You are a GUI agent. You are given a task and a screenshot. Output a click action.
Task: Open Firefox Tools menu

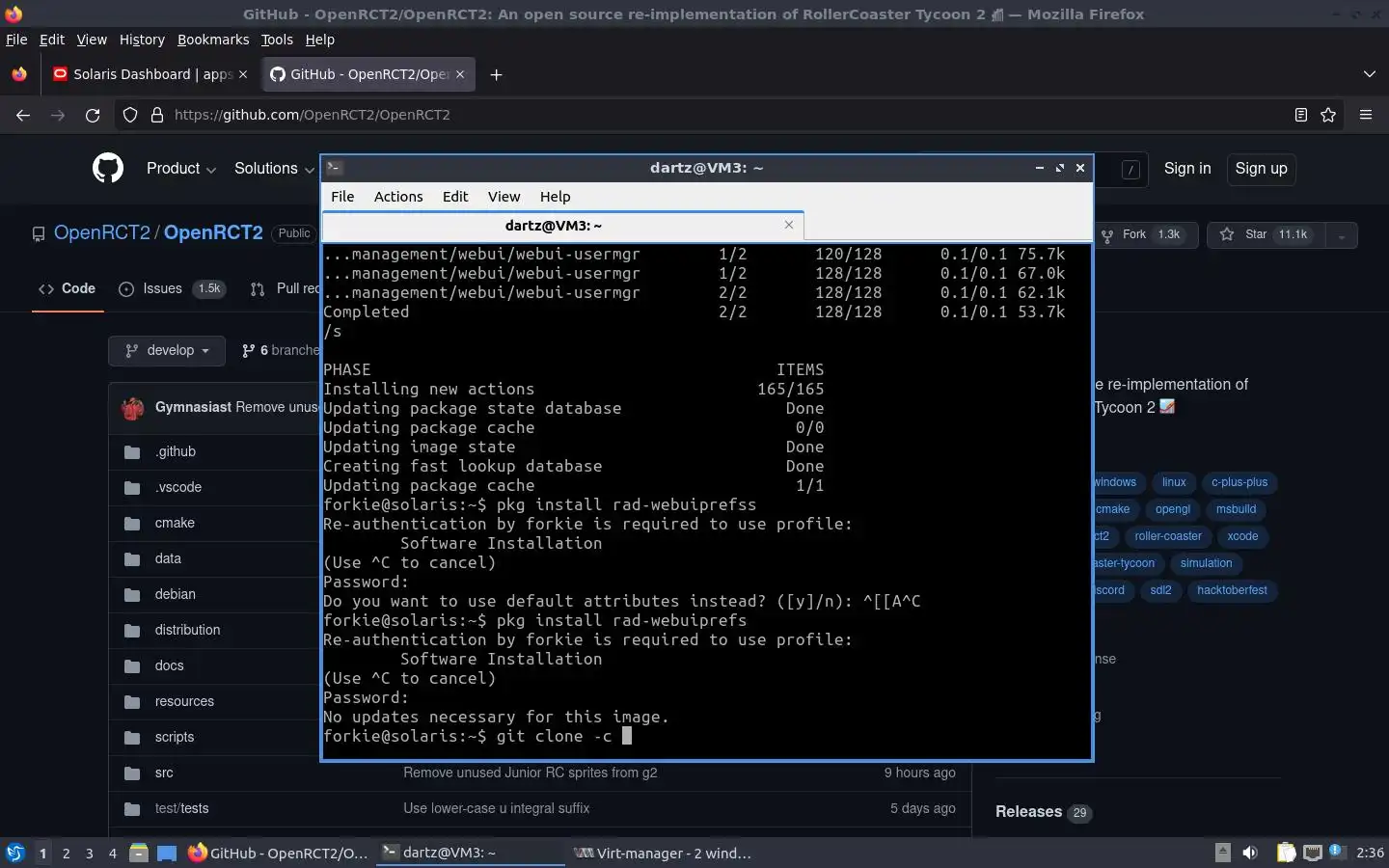[277, 40]
